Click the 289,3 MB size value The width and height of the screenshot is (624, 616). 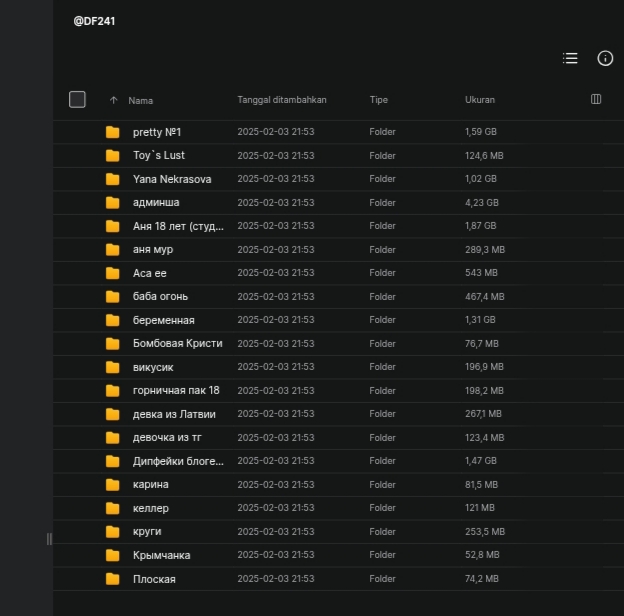point(485,250)
